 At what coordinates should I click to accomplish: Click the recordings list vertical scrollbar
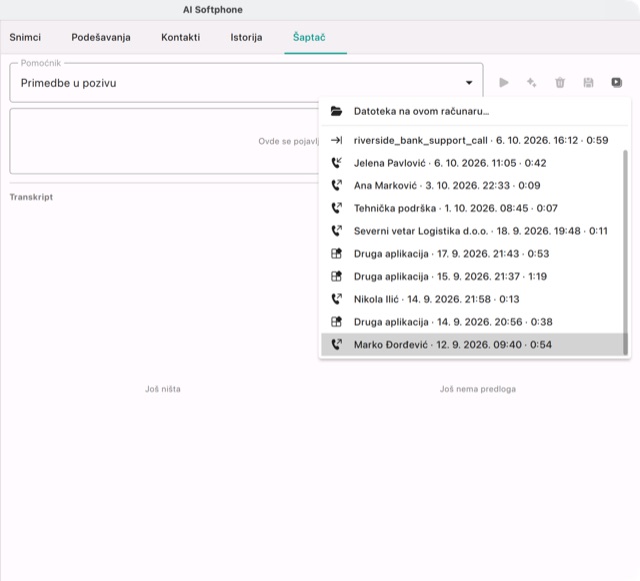(625, 252)
